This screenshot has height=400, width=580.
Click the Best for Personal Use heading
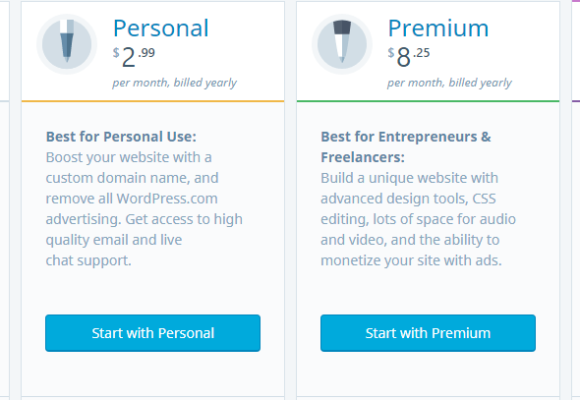121,137
